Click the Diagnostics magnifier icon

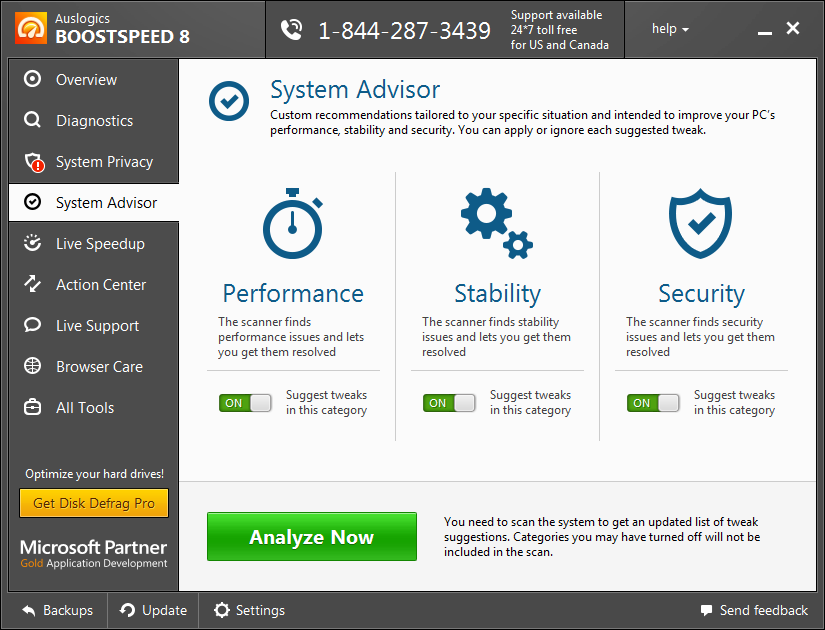pos(32,120)
